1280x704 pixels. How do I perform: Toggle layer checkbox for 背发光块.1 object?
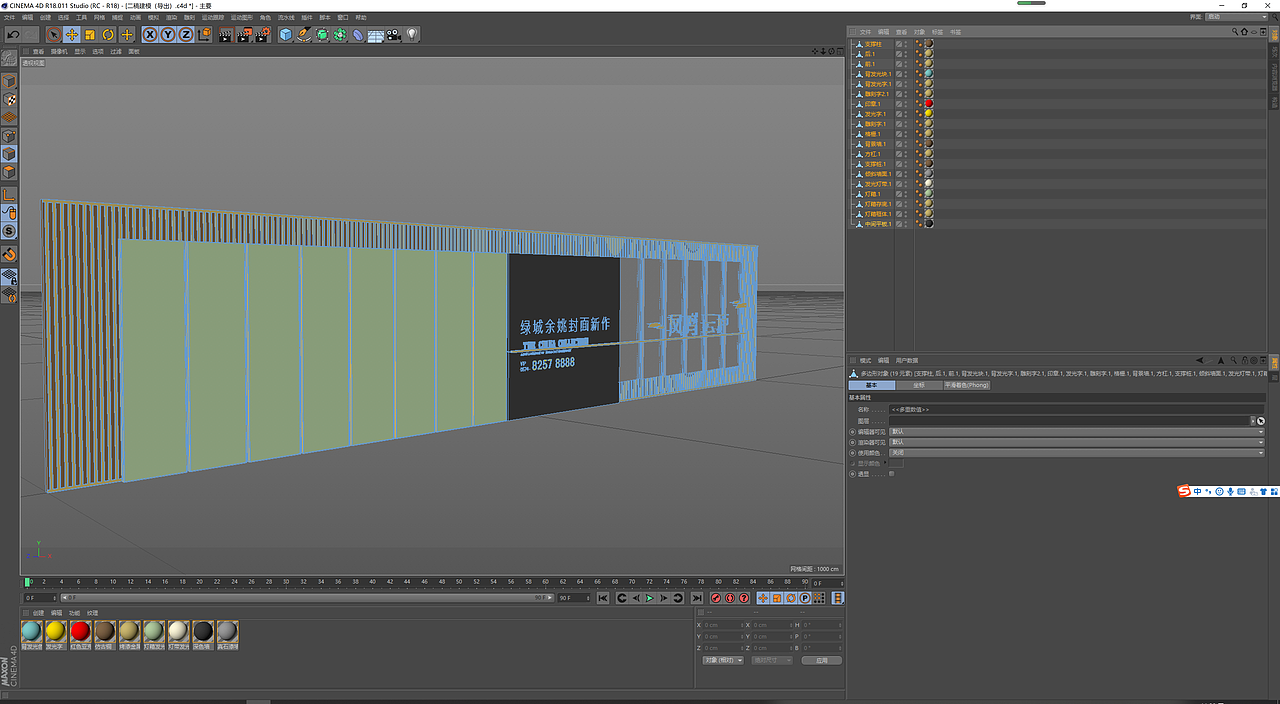899,74
